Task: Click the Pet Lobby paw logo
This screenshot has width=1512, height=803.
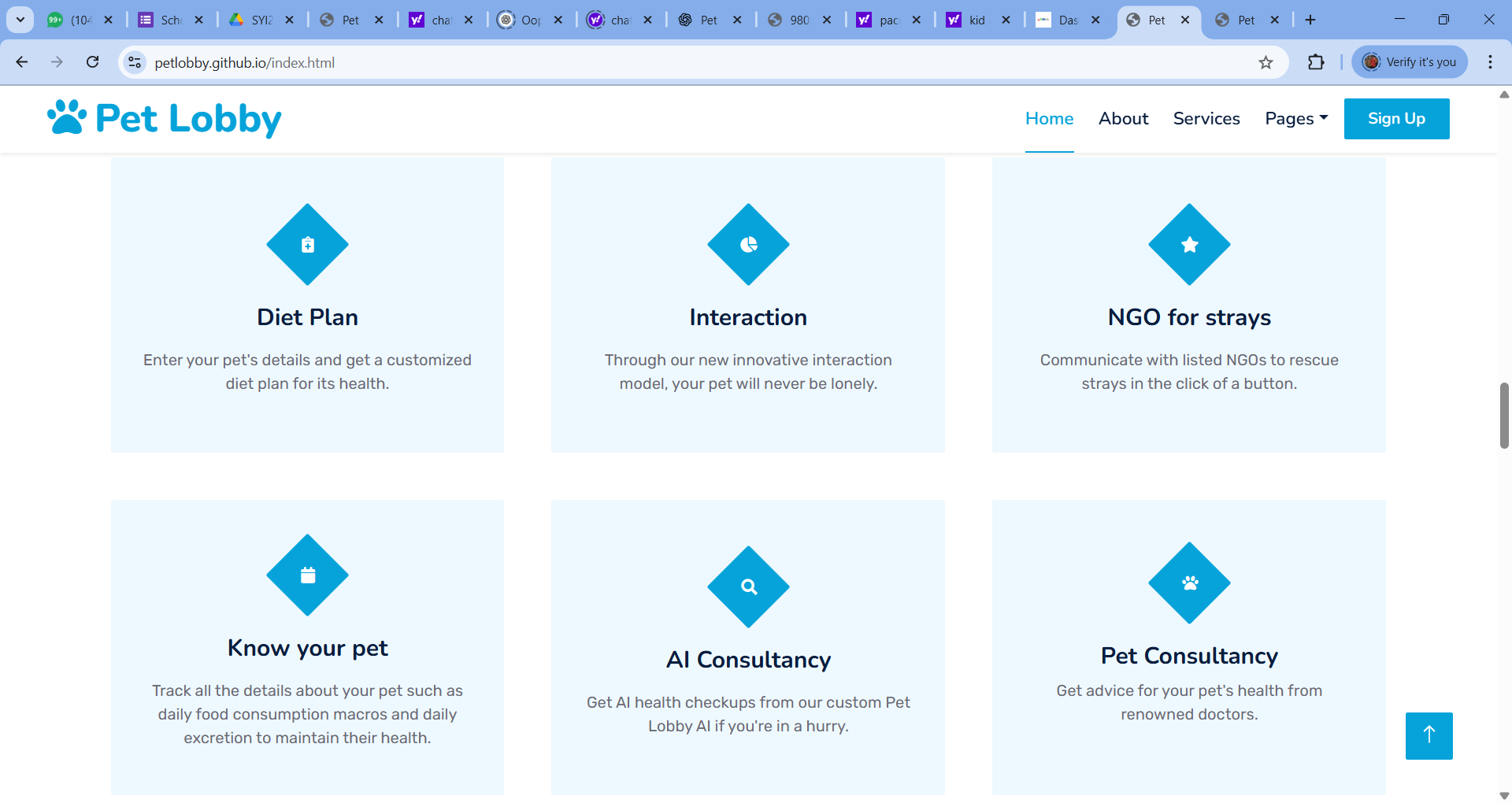Action: [66, 117]
